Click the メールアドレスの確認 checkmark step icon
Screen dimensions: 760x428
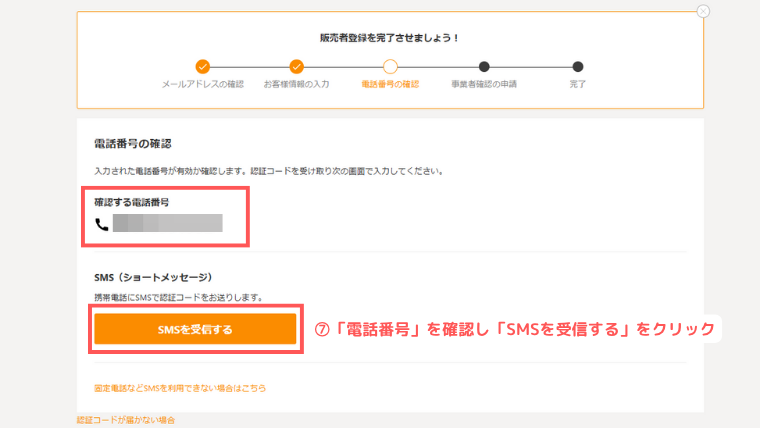tap(203, 66)
